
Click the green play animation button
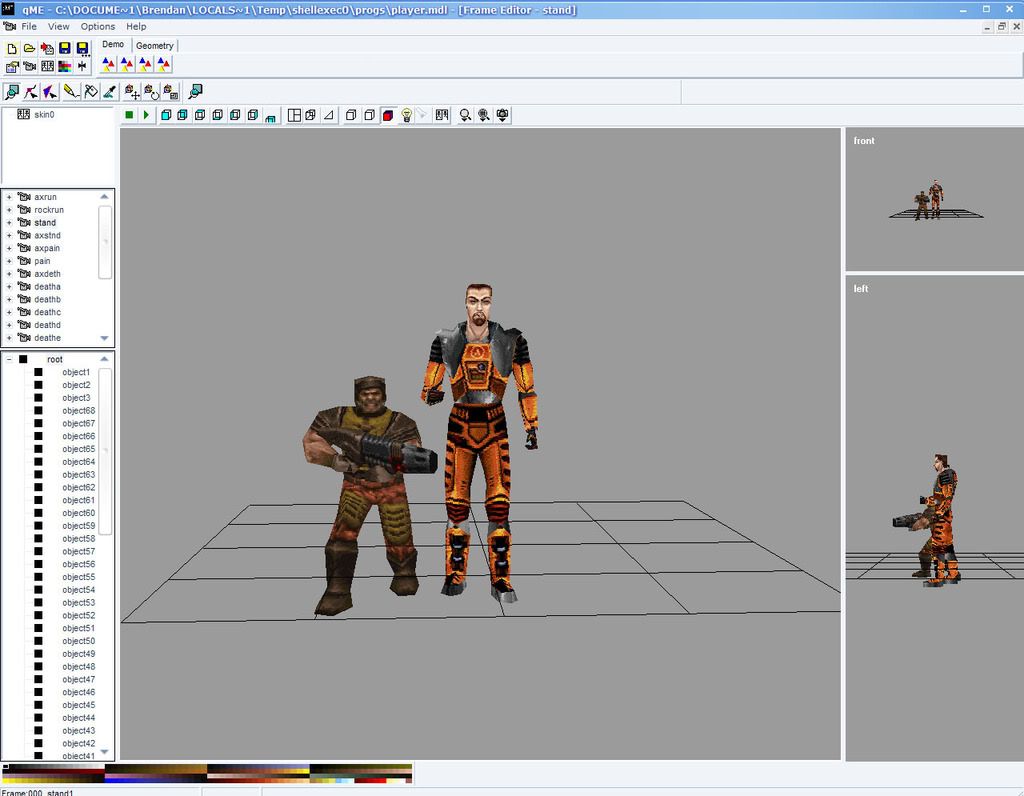146,116
